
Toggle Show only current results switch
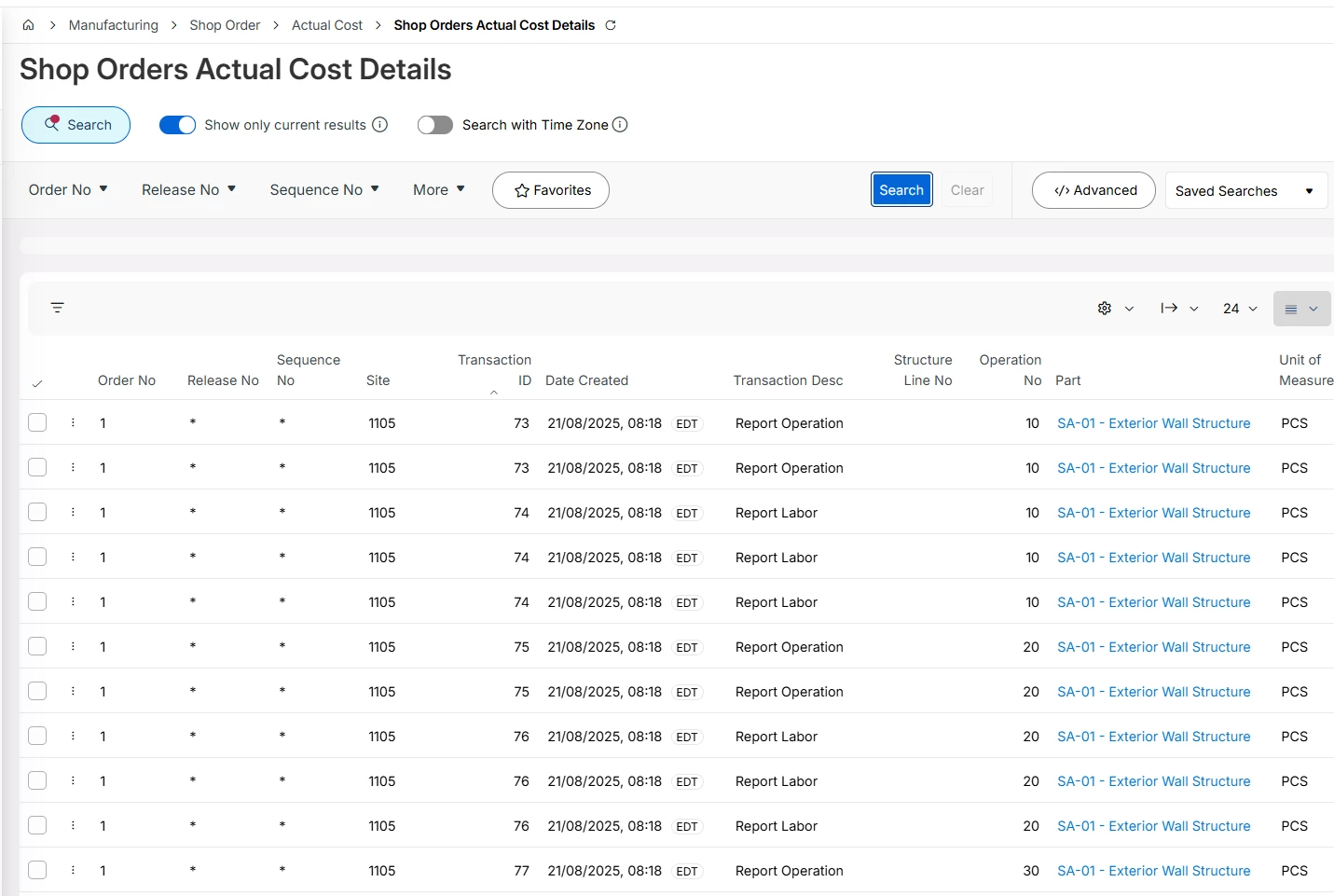coord(177,125)
